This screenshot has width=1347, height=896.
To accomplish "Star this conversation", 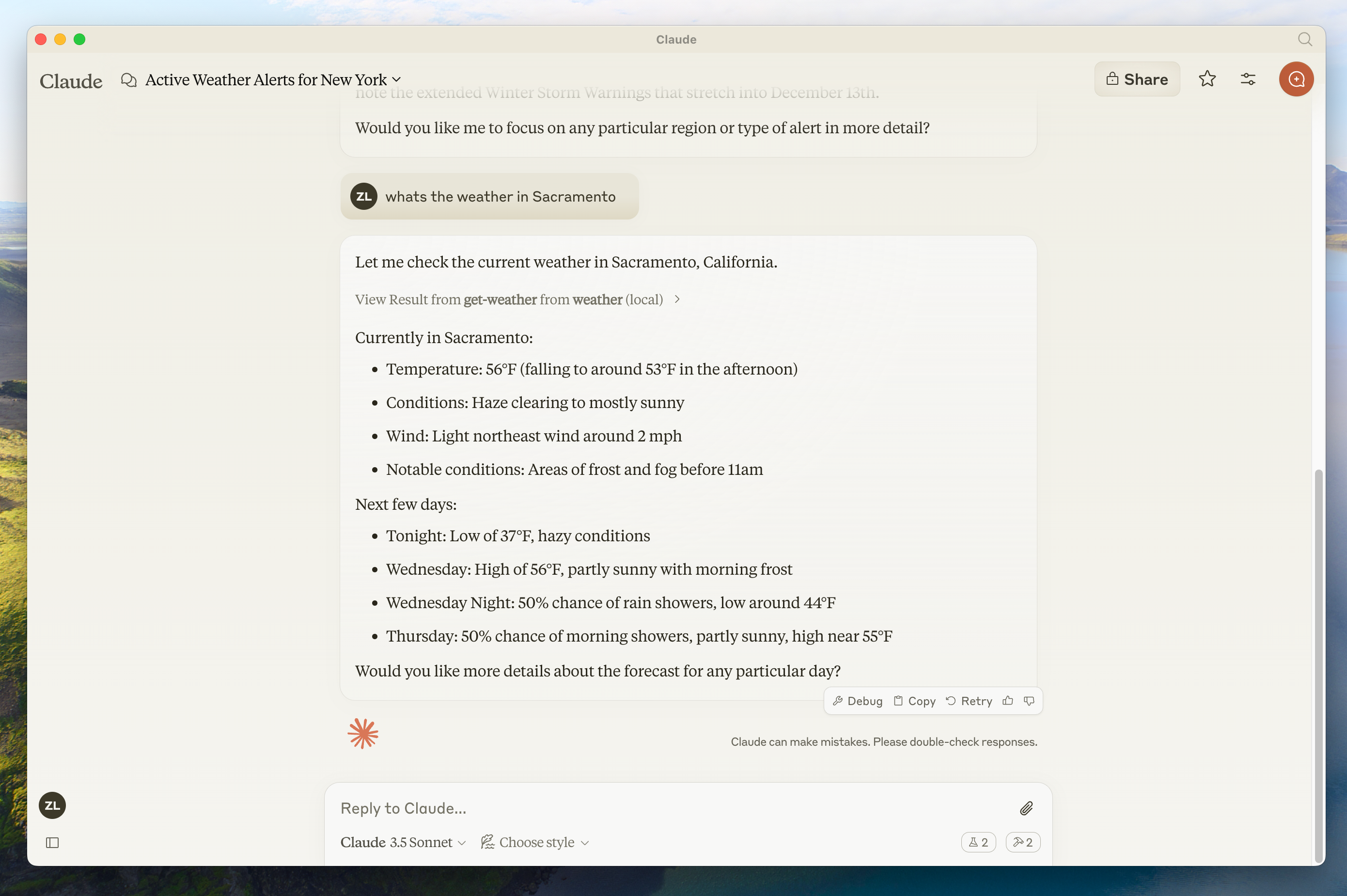I will [1207, 79].
